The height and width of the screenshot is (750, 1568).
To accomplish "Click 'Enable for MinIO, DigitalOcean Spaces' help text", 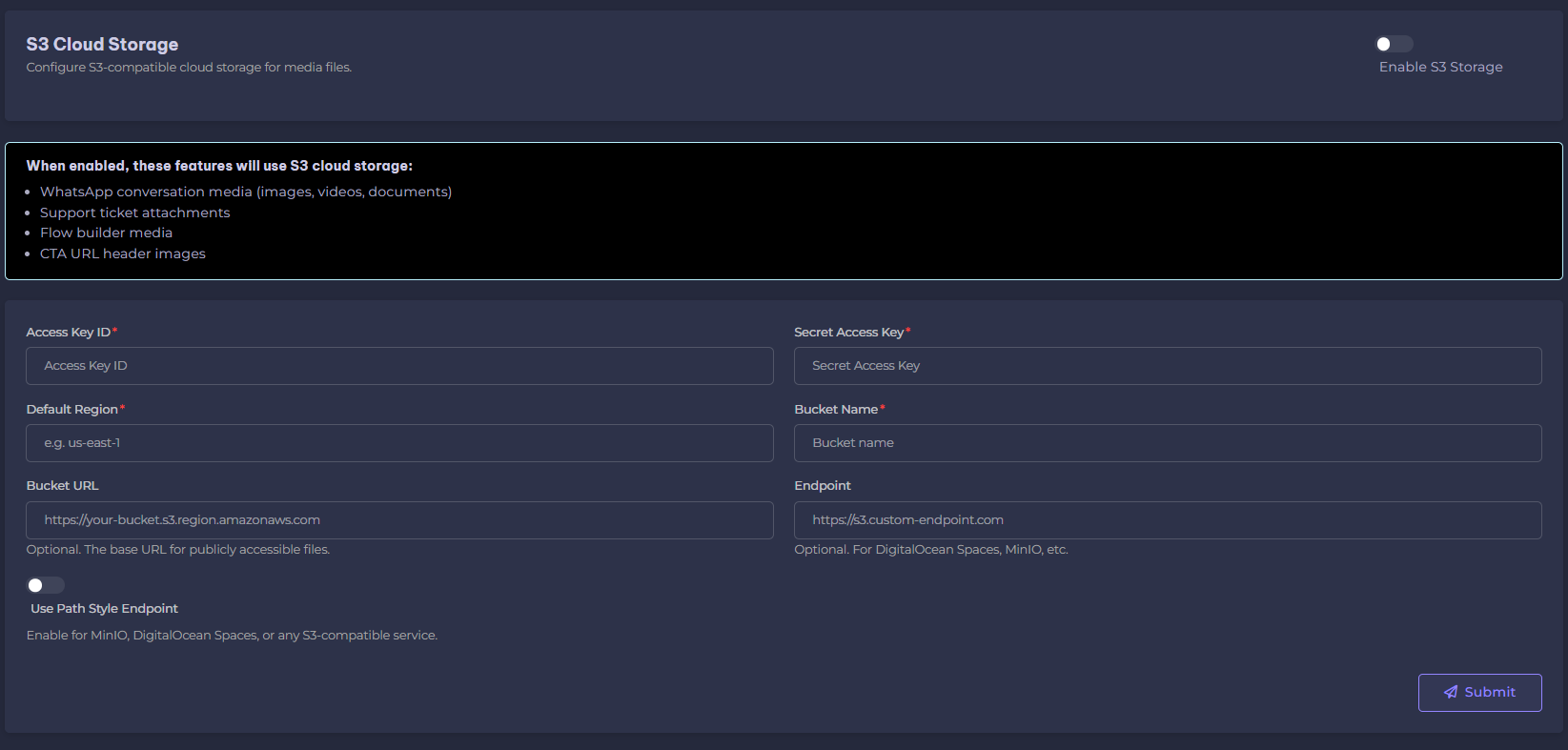I will [x=232, y=636].
